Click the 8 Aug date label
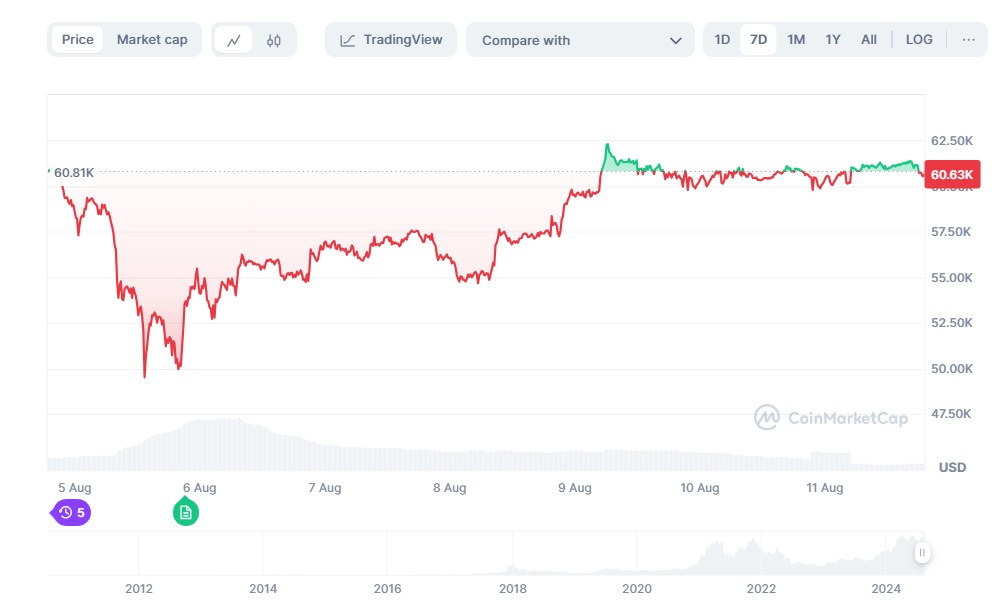 click(450, 488)
